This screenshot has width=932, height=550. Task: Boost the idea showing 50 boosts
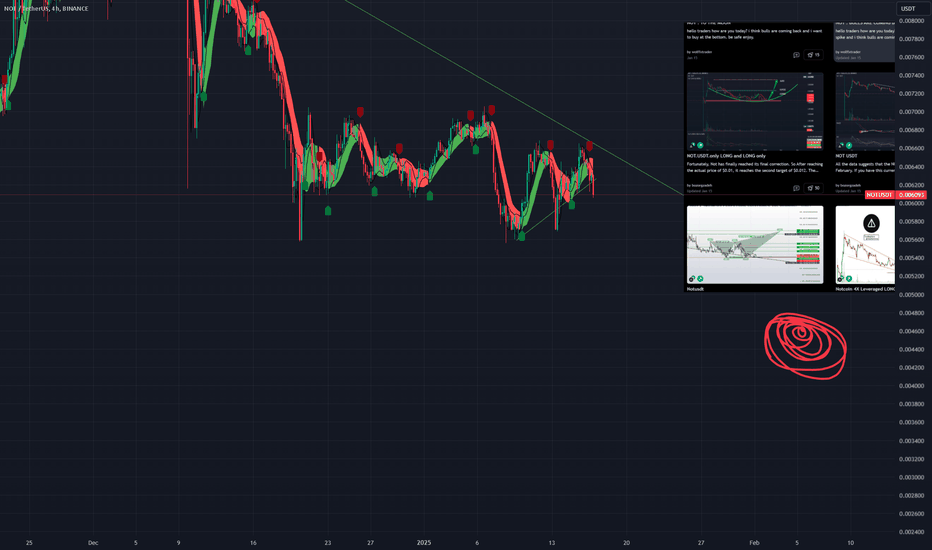[813, 188]
